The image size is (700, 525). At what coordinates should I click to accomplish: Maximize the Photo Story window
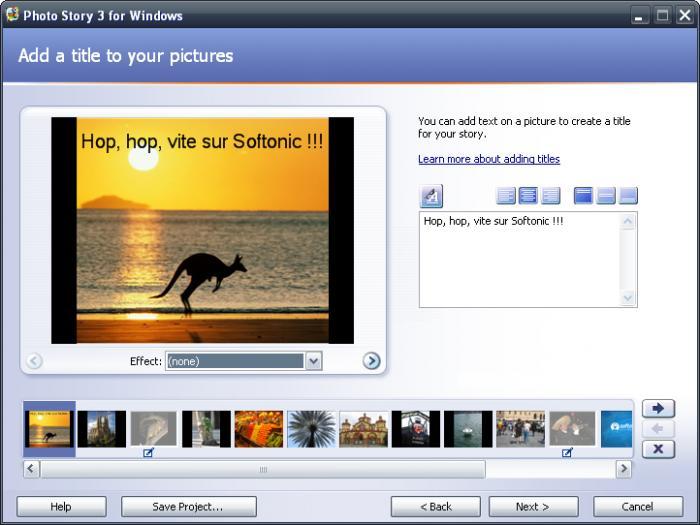[662, 16]
